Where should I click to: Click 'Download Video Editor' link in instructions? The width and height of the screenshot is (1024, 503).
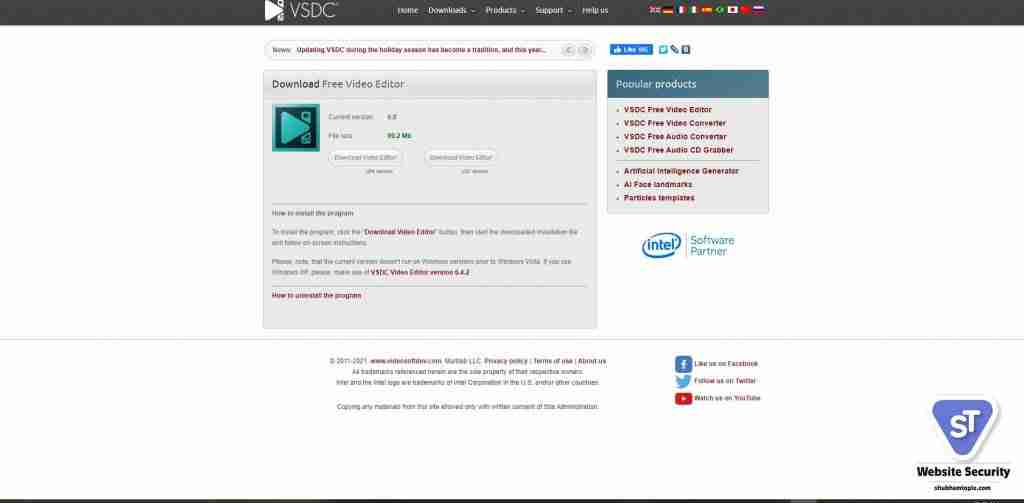pyautogui.click(x=400, y=232)
